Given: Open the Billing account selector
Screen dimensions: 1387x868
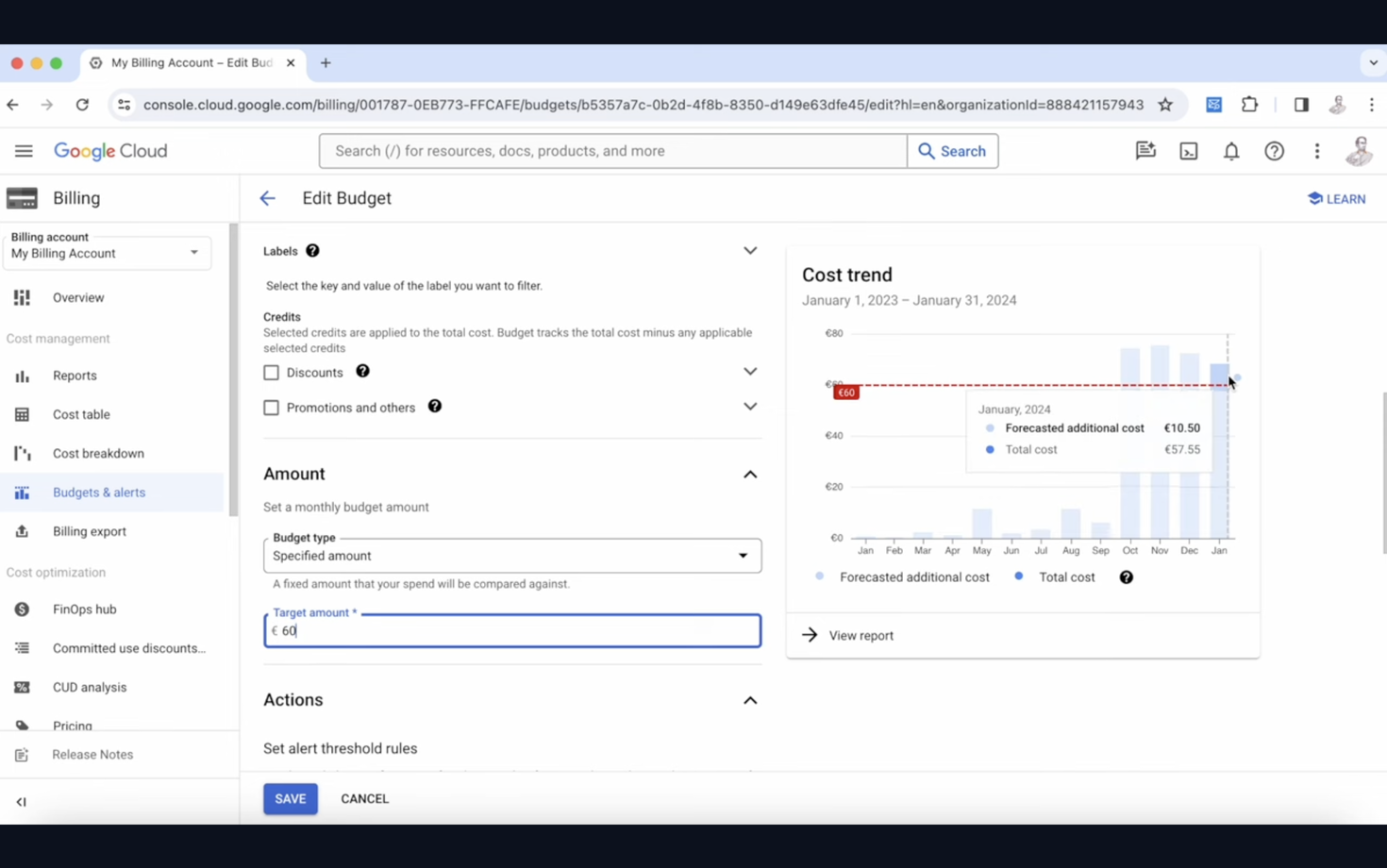Looking at the screenshot, I should 107,253.
